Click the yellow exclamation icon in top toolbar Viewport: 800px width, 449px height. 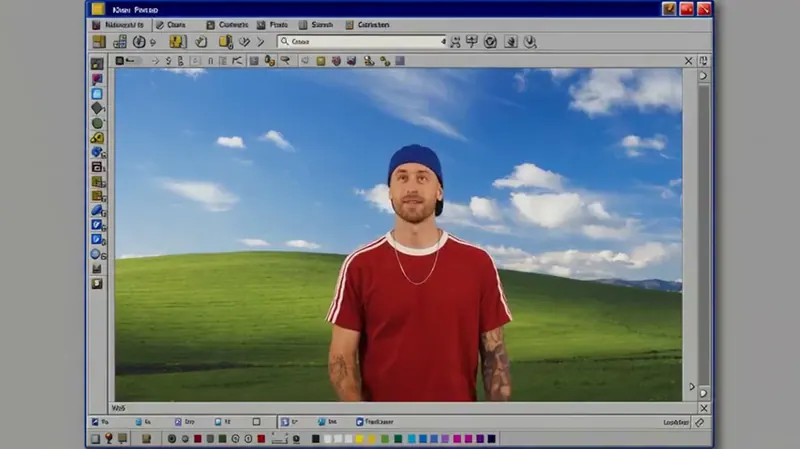177,42
